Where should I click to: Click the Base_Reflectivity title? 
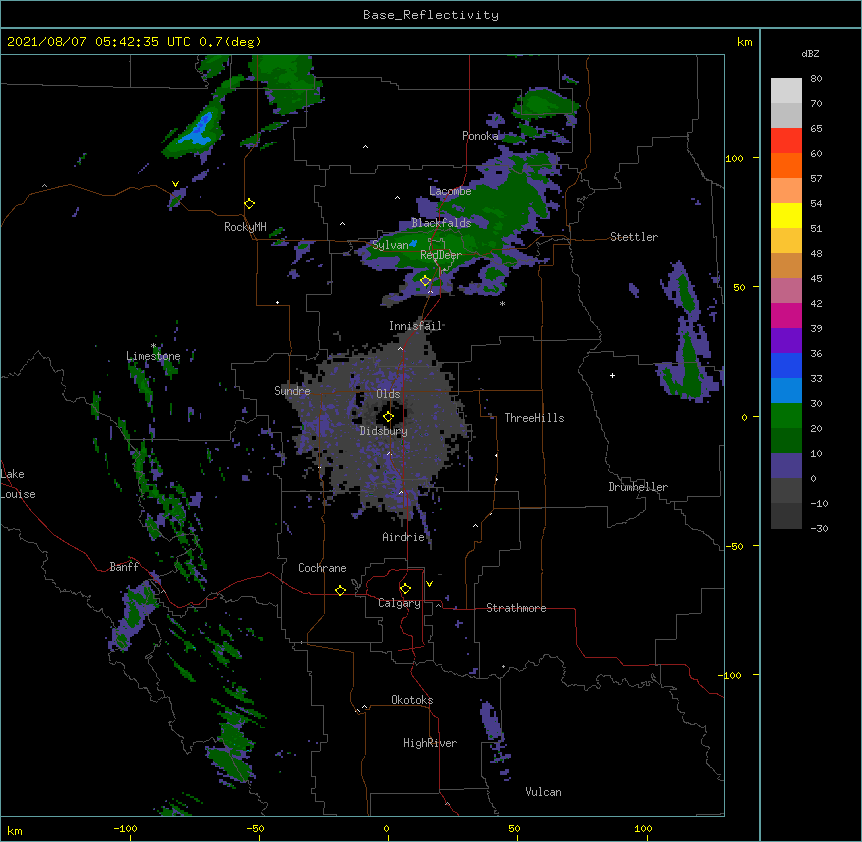(x=431, y=15)
